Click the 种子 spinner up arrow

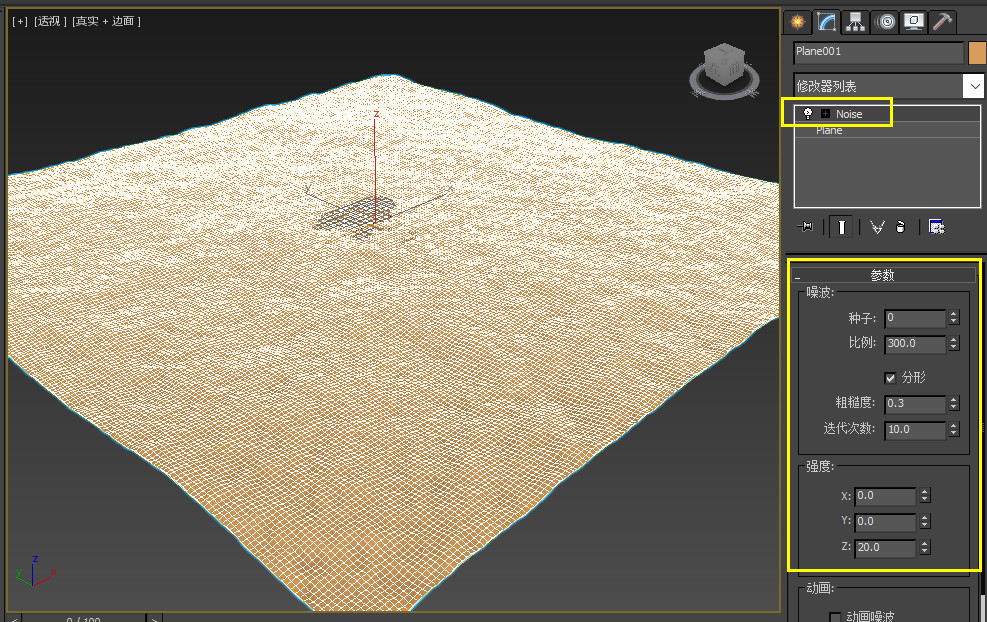pos(954,314)
